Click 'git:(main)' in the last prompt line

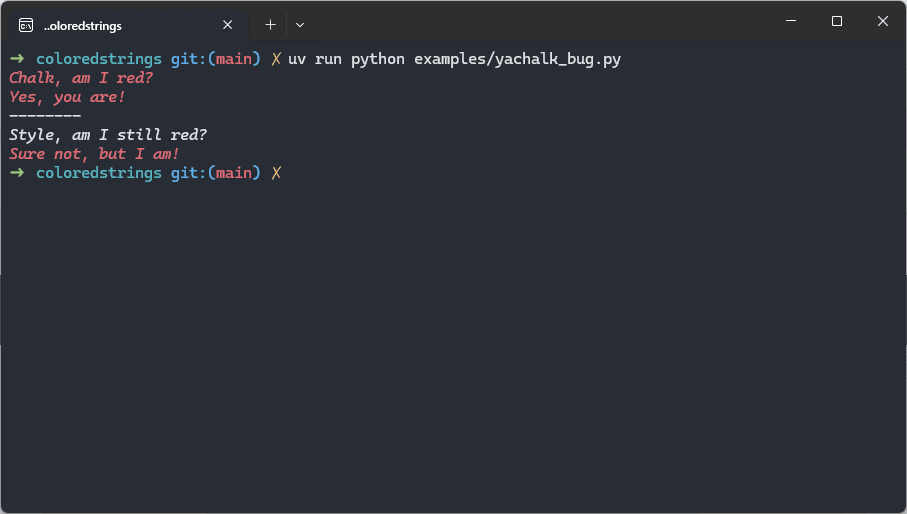coord(216,173)
